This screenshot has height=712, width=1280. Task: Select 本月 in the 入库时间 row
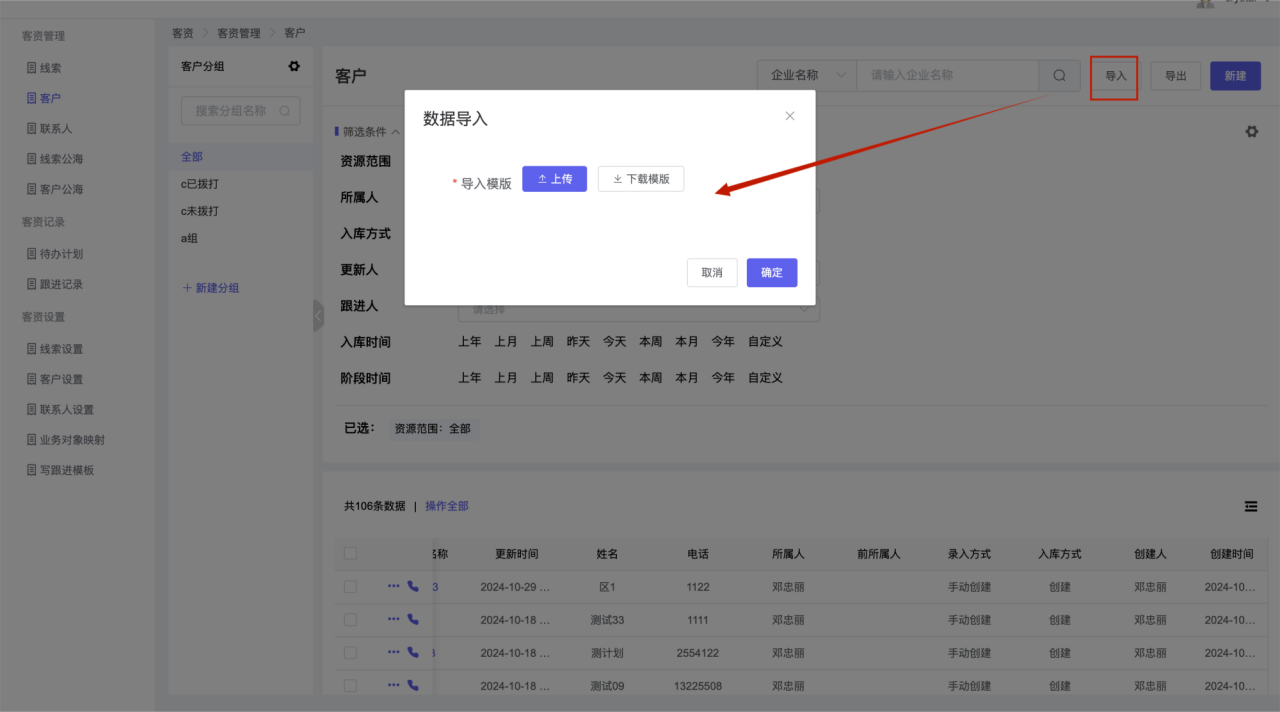(x=687, y=342)
